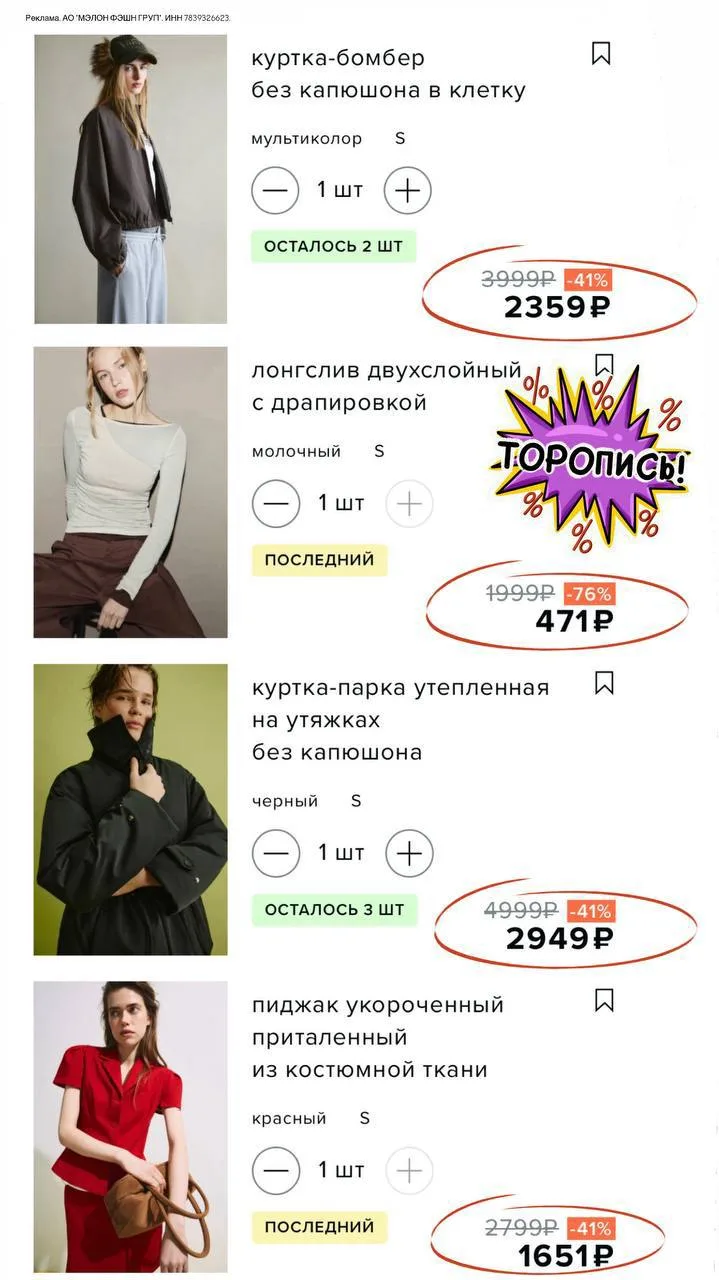Open пиджак укороченный приталенный title
The height and width of the screenshot is (1280, 719).
click(378, 1037)
